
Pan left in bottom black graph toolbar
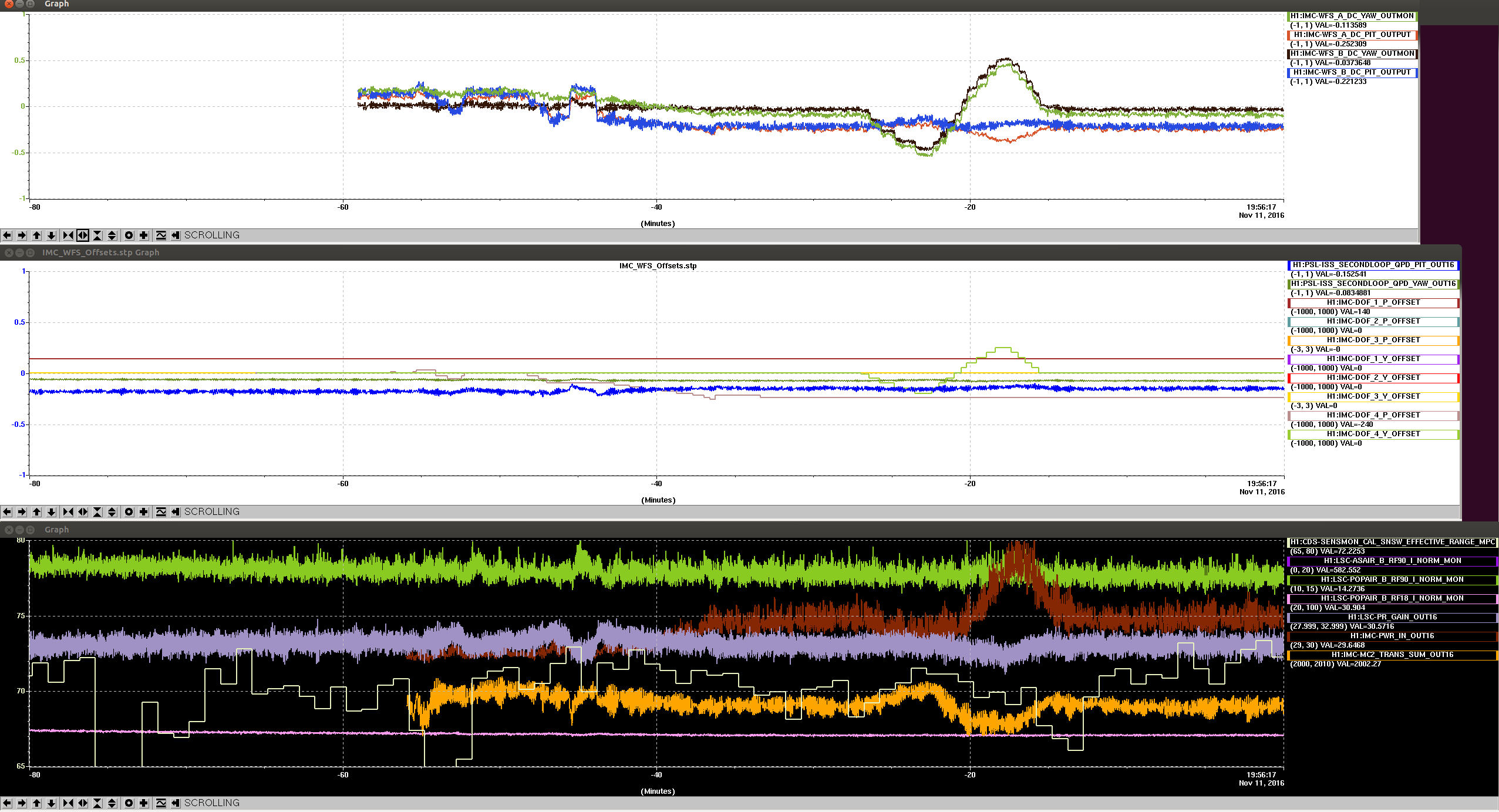[7, 803]
